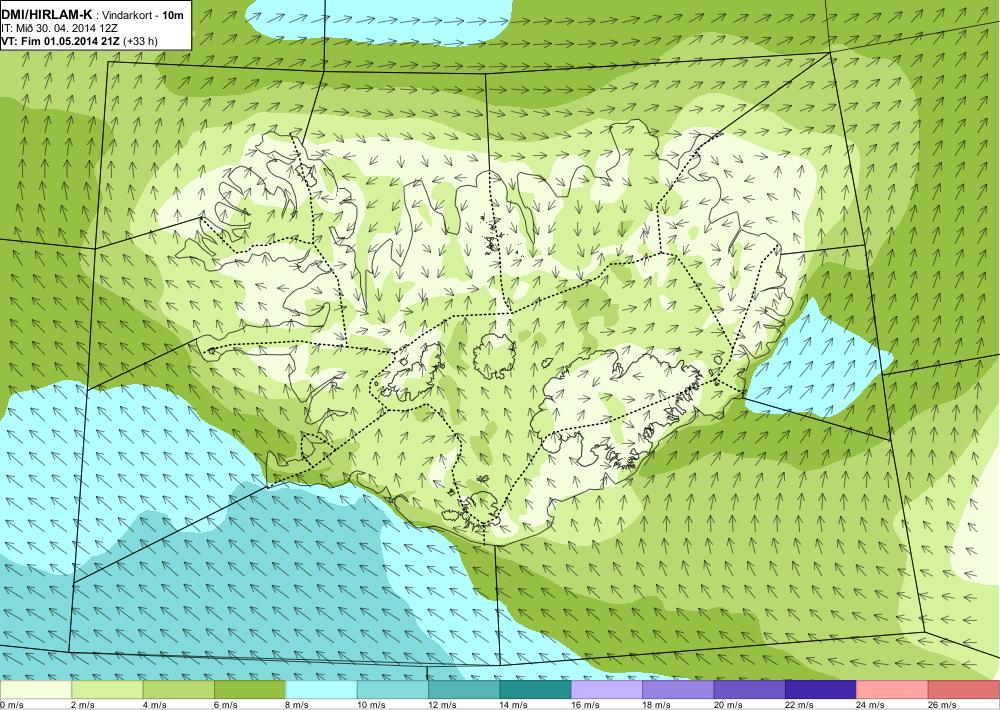Select the "VT: Fim 01.05.2014 21Z" valid time
The width and height of the screenshot is (1000, 710).
pyautogui.click(x=62, y=41)
